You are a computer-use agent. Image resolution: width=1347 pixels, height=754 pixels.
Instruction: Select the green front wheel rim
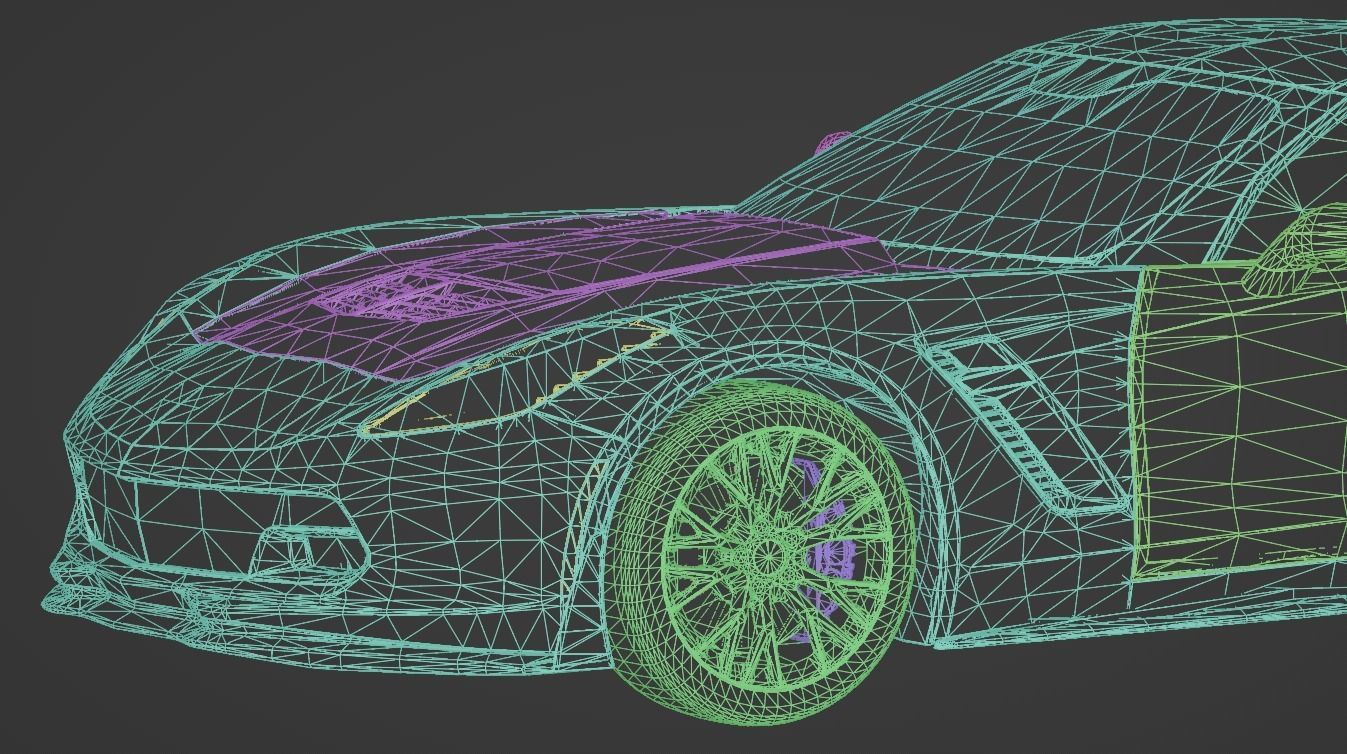click(x=775, y=557)
